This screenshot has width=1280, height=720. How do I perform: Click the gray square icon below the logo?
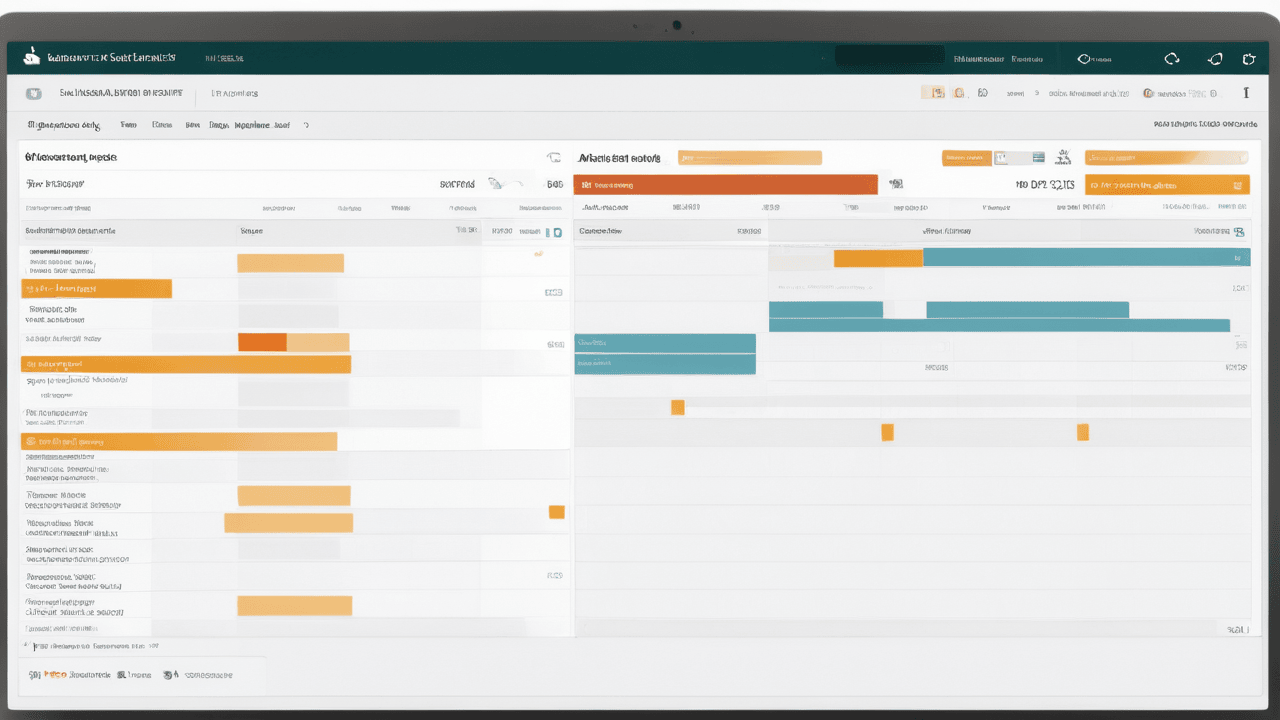pos(35,94)
